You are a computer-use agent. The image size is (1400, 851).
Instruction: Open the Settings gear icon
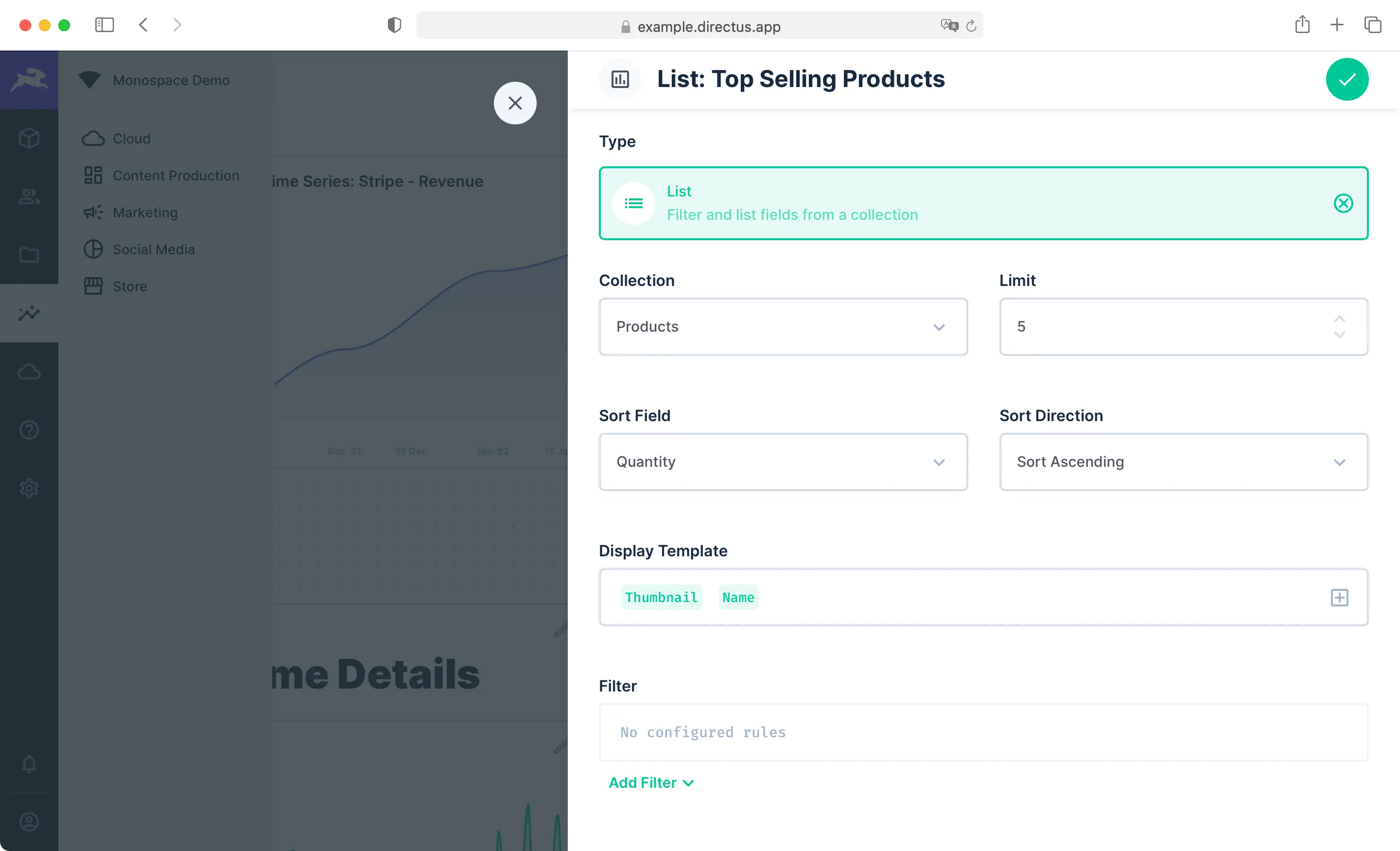pyautogui.click(x=29, y=488)
